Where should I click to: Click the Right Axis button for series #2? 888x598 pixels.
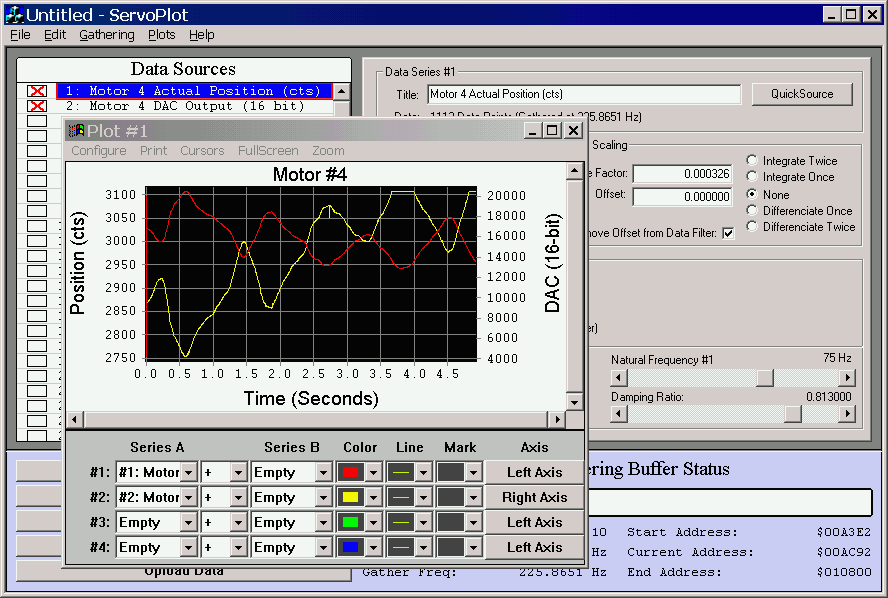point(534,497)
